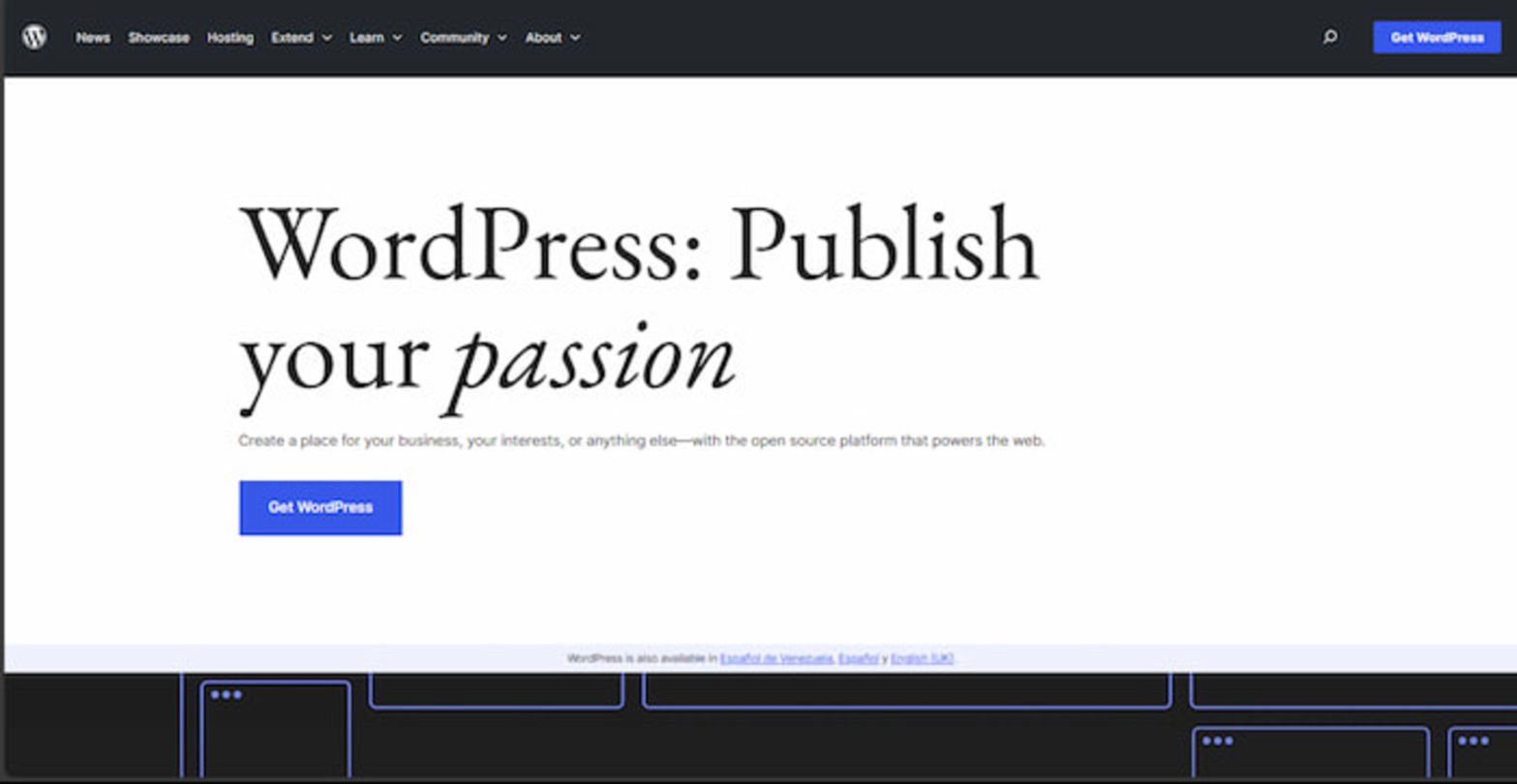Image resolution: width=1517 pixels, height=784 pixels.
Task: Expand the Extend dropdown chevron
Action: (327, 38)
